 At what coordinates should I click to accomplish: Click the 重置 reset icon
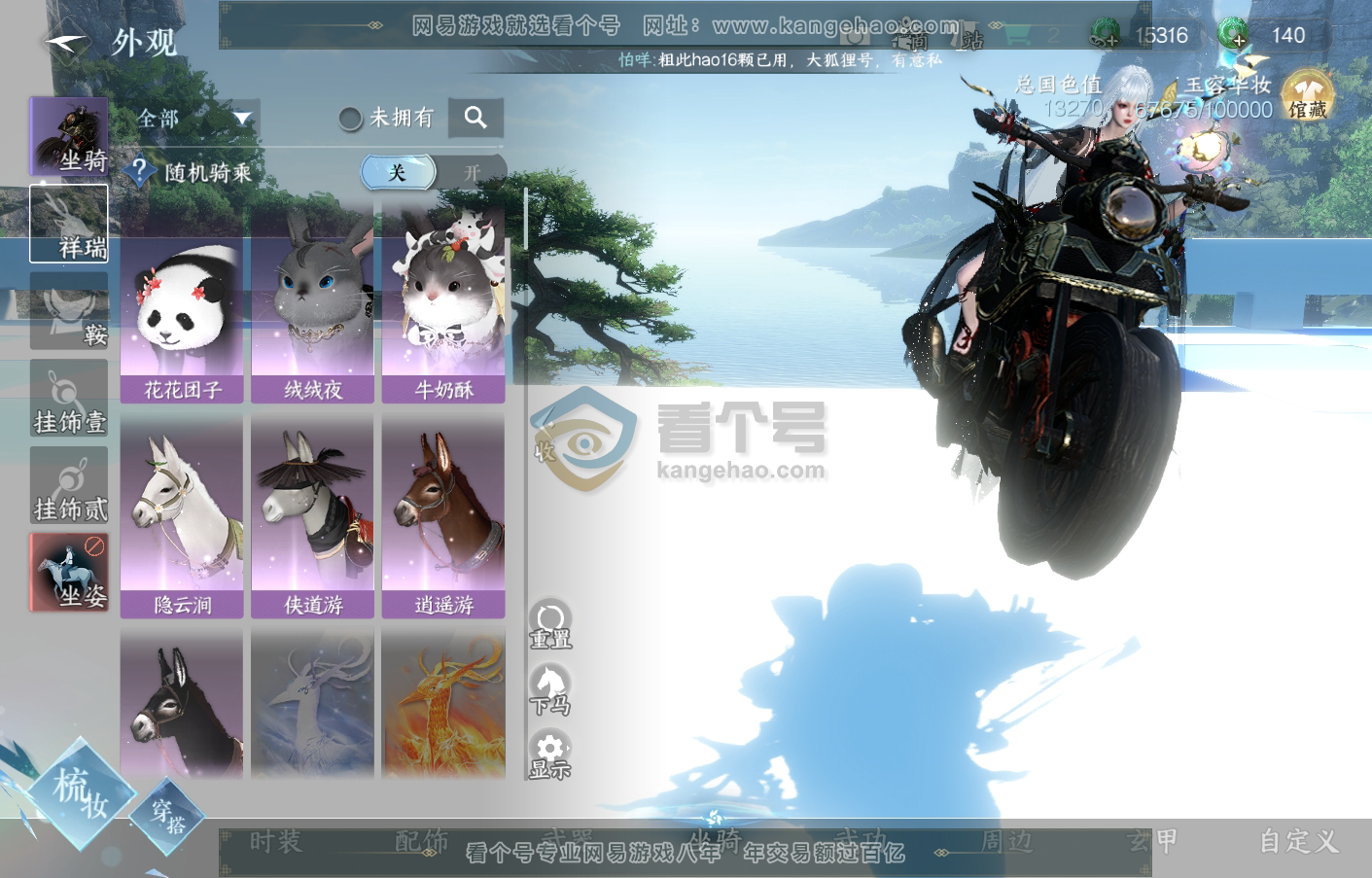(550, 623)
